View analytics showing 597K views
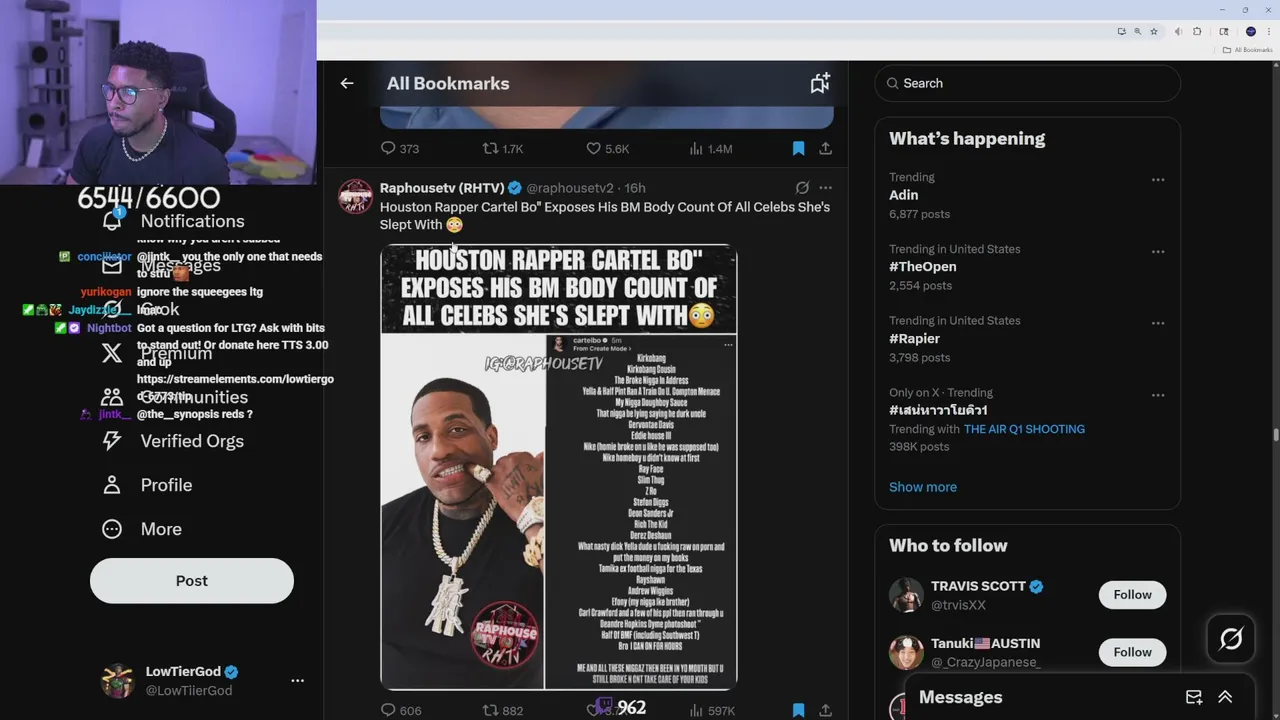Screen dimensions: 1280x720 click(712, 710)
